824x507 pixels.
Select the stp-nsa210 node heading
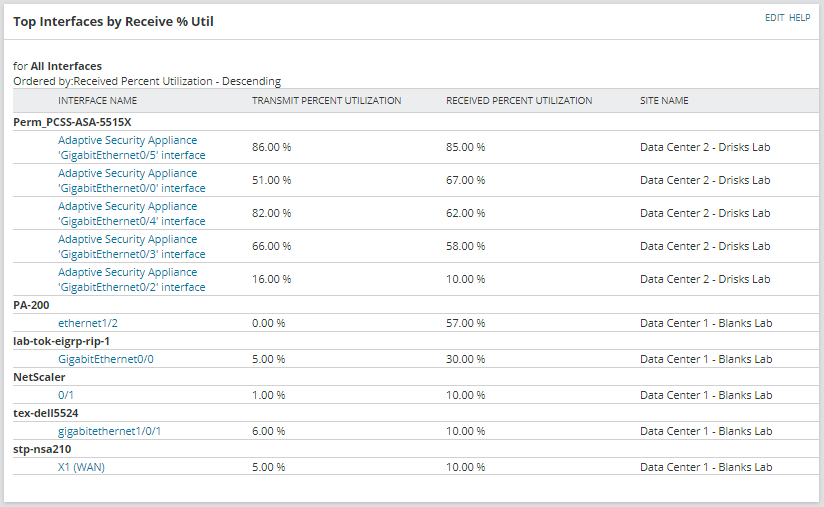tap(42, 449)
